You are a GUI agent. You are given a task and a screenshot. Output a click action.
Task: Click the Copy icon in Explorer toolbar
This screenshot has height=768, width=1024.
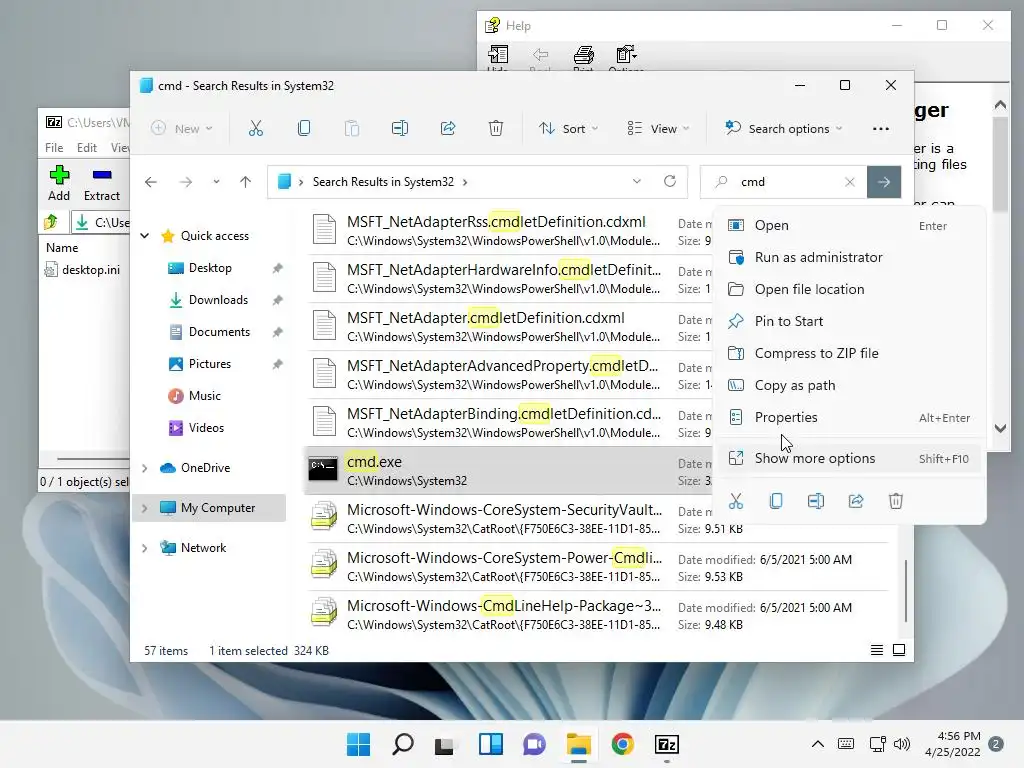coord(304,129)
